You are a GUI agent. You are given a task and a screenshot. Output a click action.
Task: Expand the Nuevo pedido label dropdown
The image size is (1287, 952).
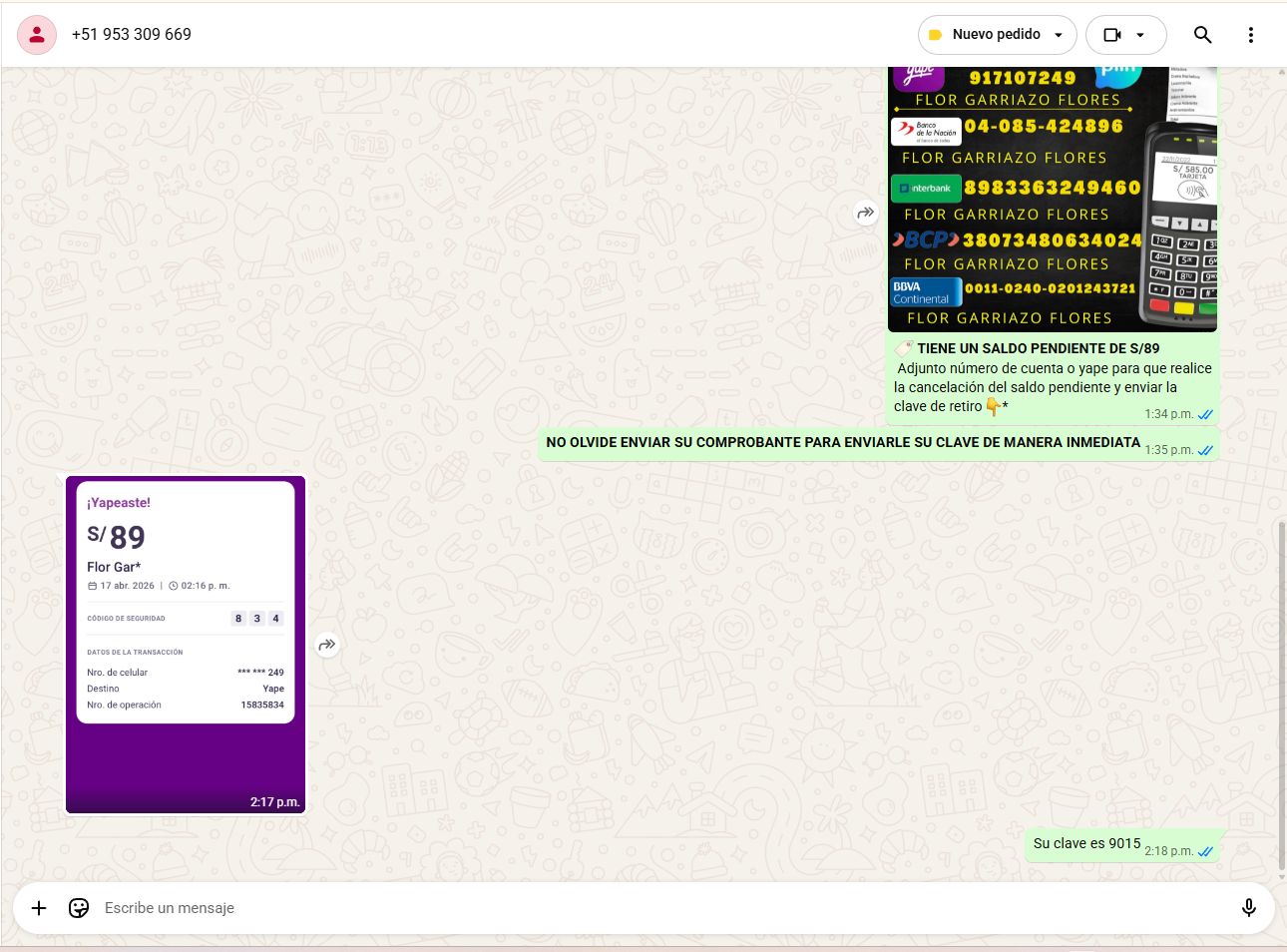pos(1059,35)
